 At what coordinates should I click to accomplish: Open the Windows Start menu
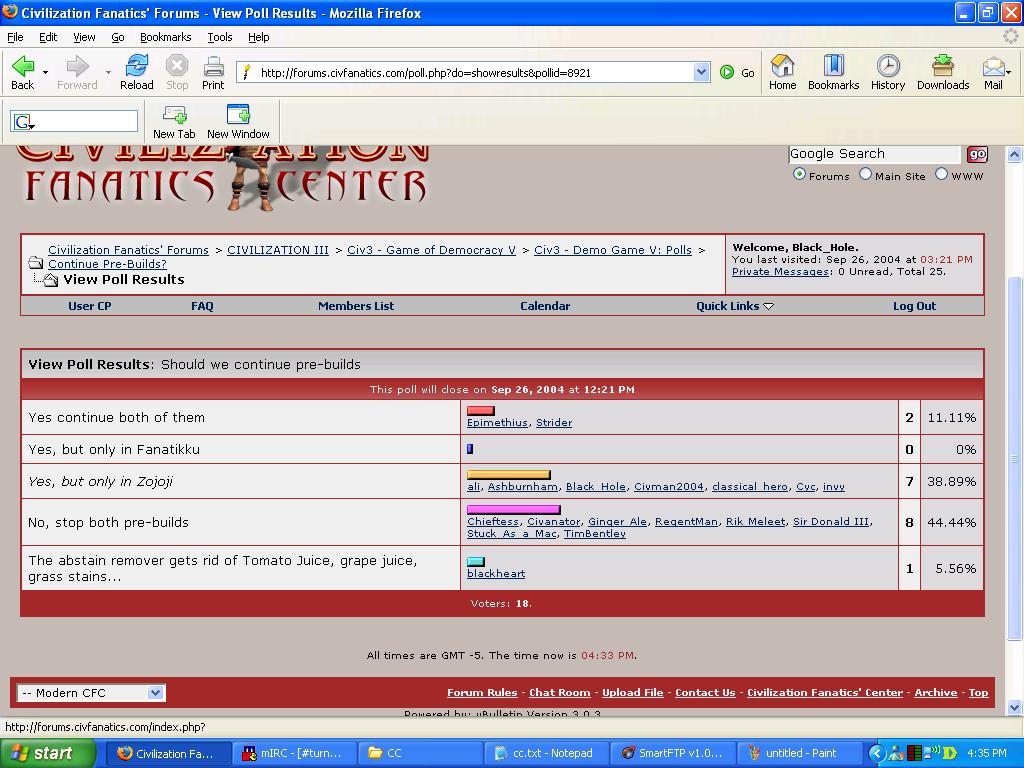point(47,753)
